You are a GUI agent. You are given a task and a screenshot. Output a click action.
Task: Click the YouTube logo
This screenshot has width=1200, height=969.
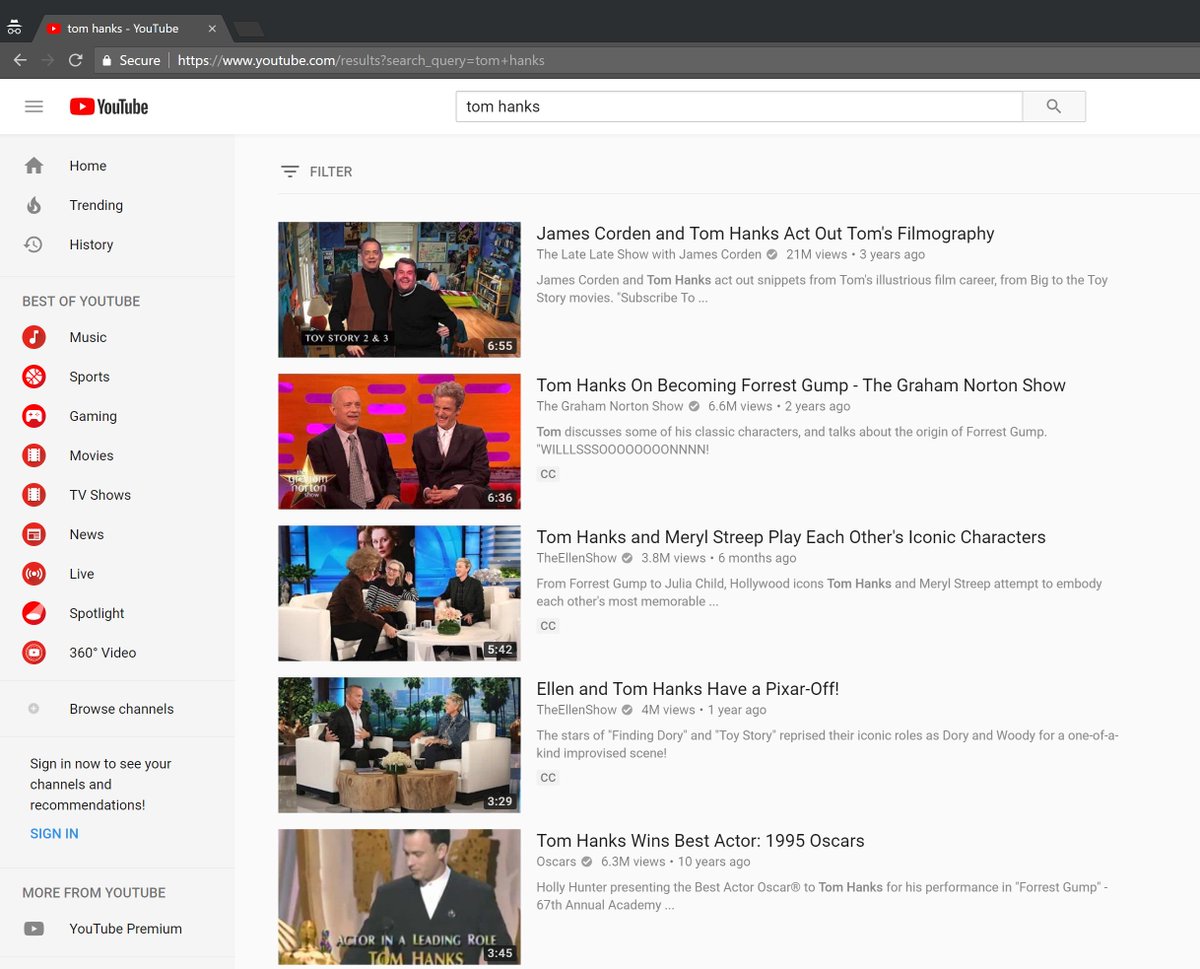pyautogui.click(x=109, y=106)
